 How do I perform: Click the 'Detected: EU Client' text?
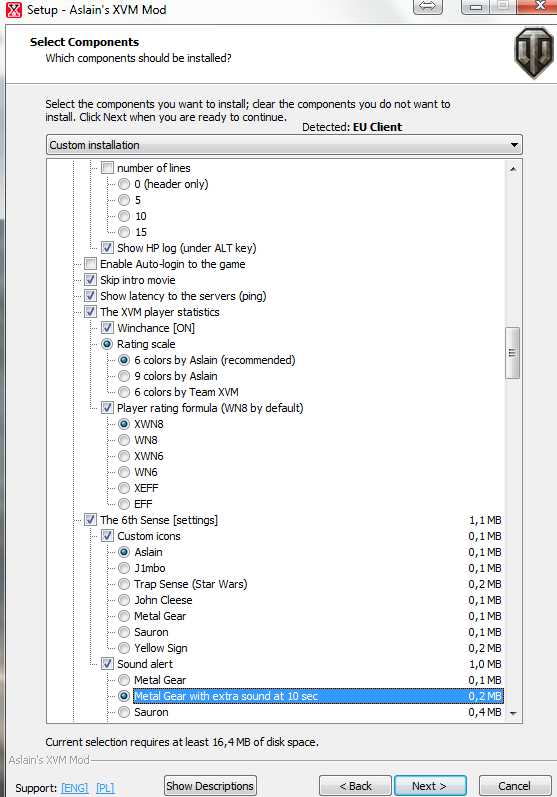tap(352, 127)
